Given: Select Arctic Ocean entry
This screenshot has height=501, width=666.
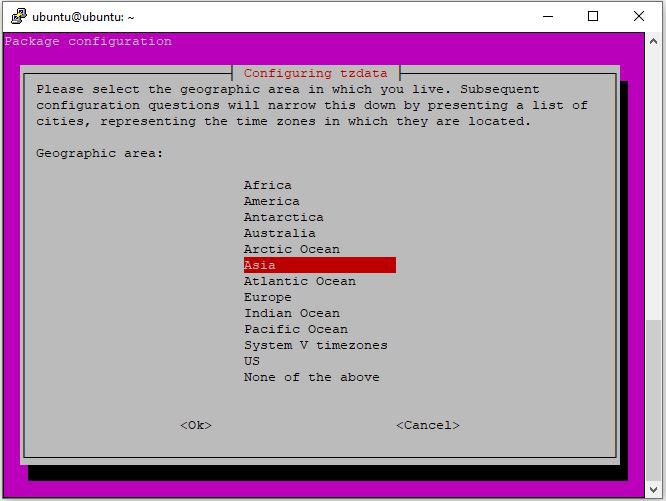Looking at the screenshot, I should point(292,249).
